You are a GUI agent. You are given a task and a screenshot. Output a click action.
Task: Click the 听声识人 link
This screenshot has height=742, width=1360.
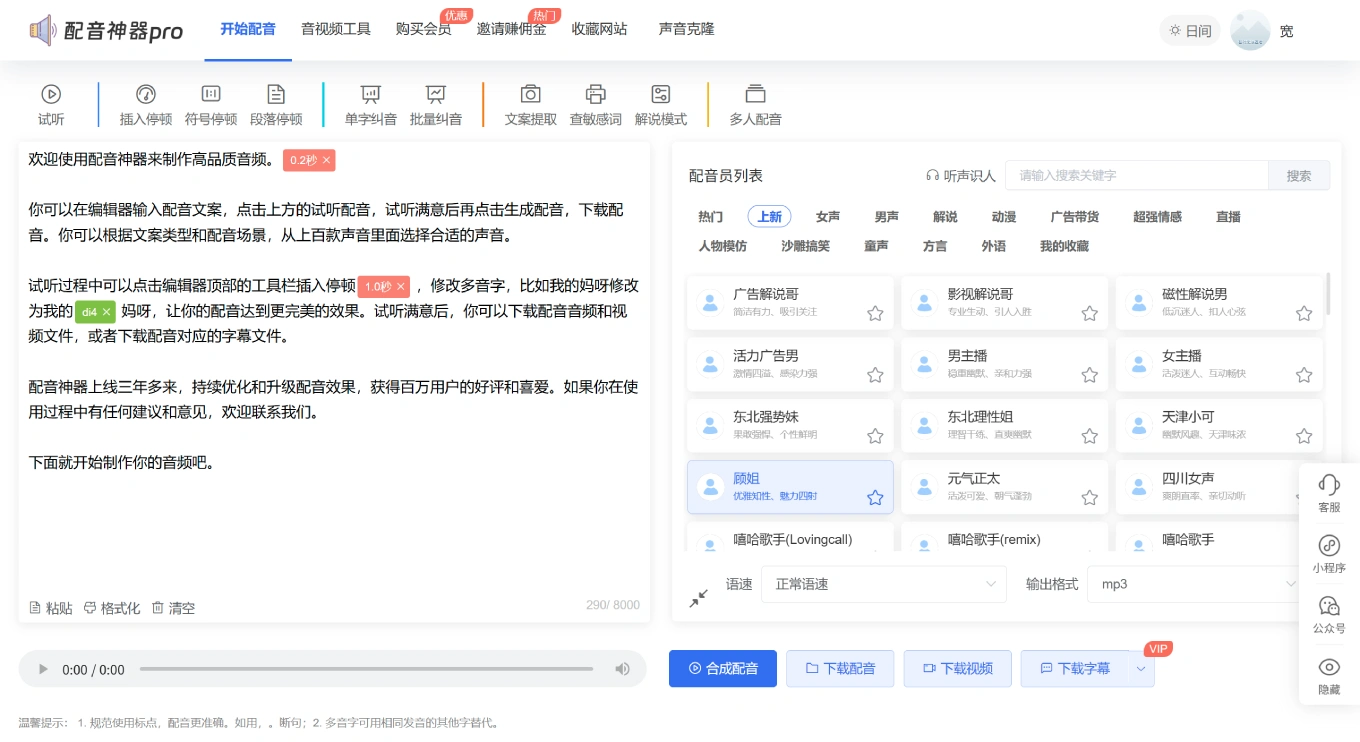[961, 176]
